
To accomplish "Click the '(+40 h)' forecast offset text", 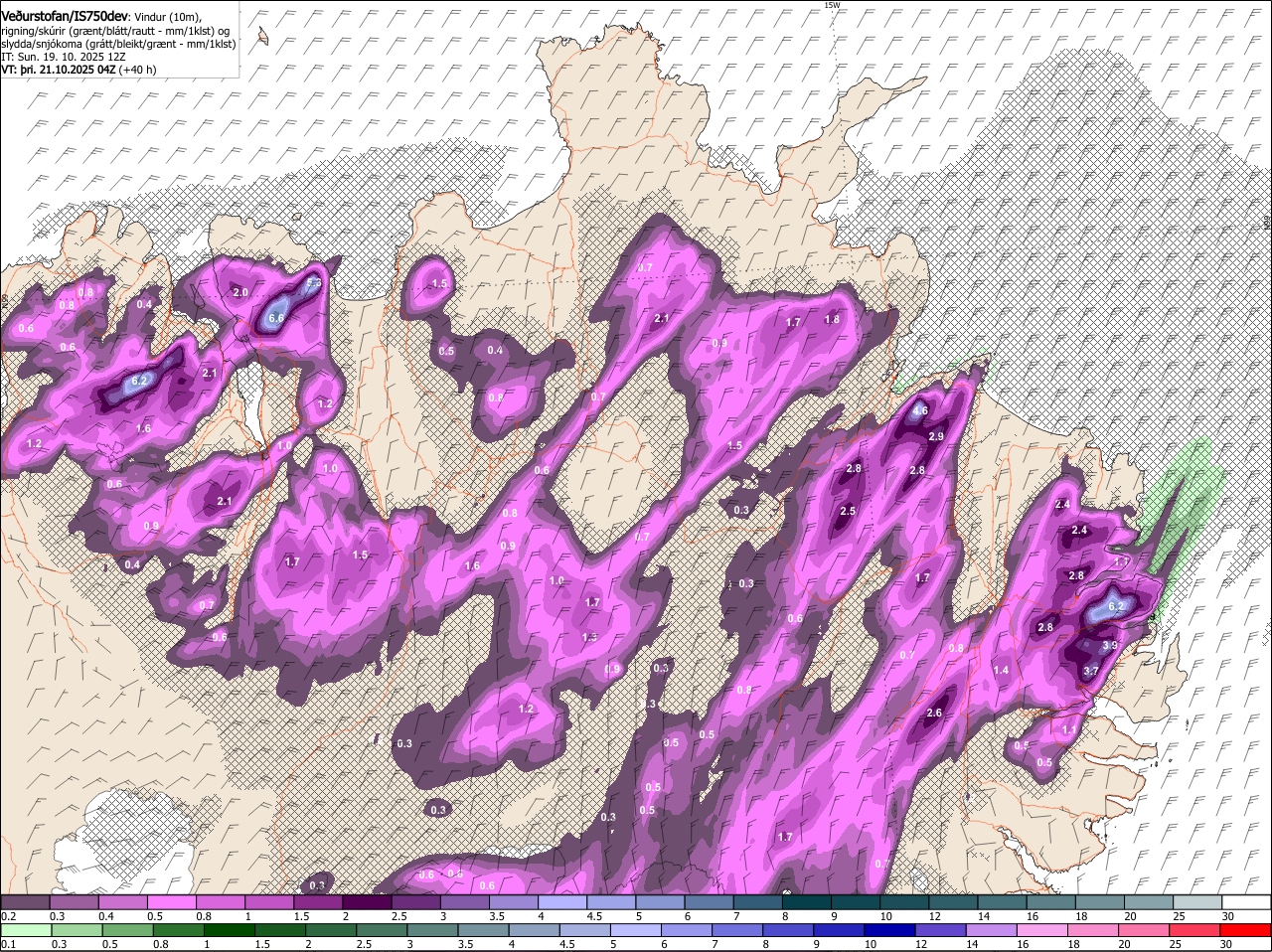I will 137,71.
